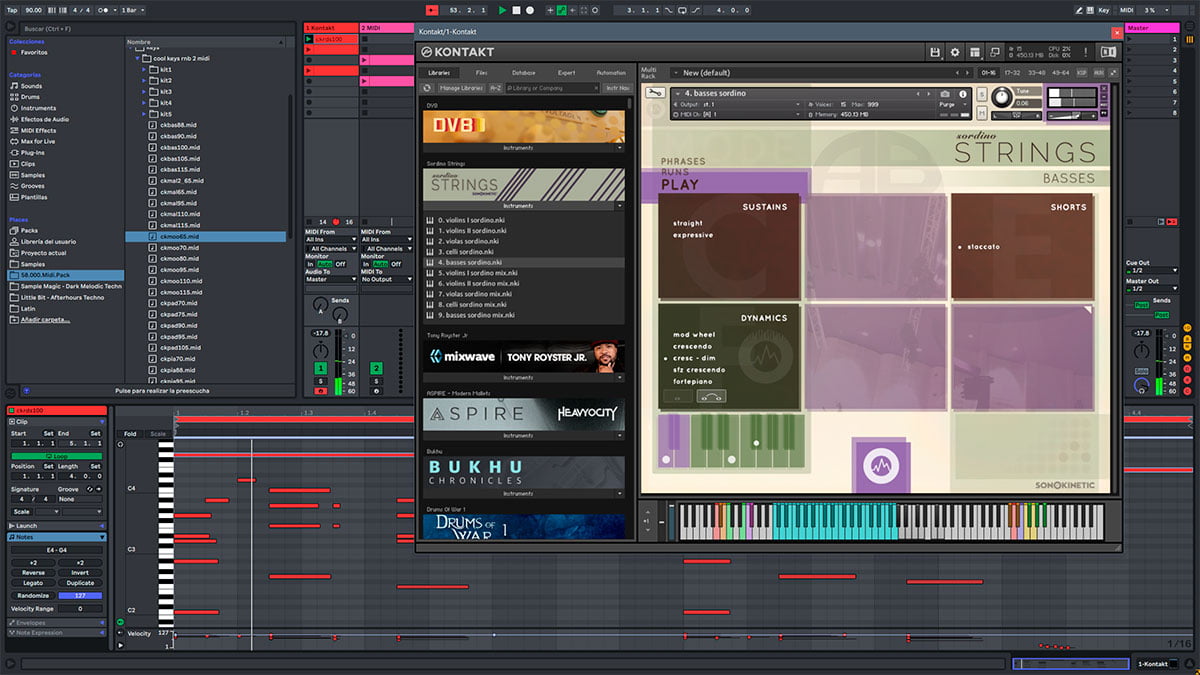Stop playback with the square transport button
This screenshot has height=675, width=1200.
click(x=516, y=10)
